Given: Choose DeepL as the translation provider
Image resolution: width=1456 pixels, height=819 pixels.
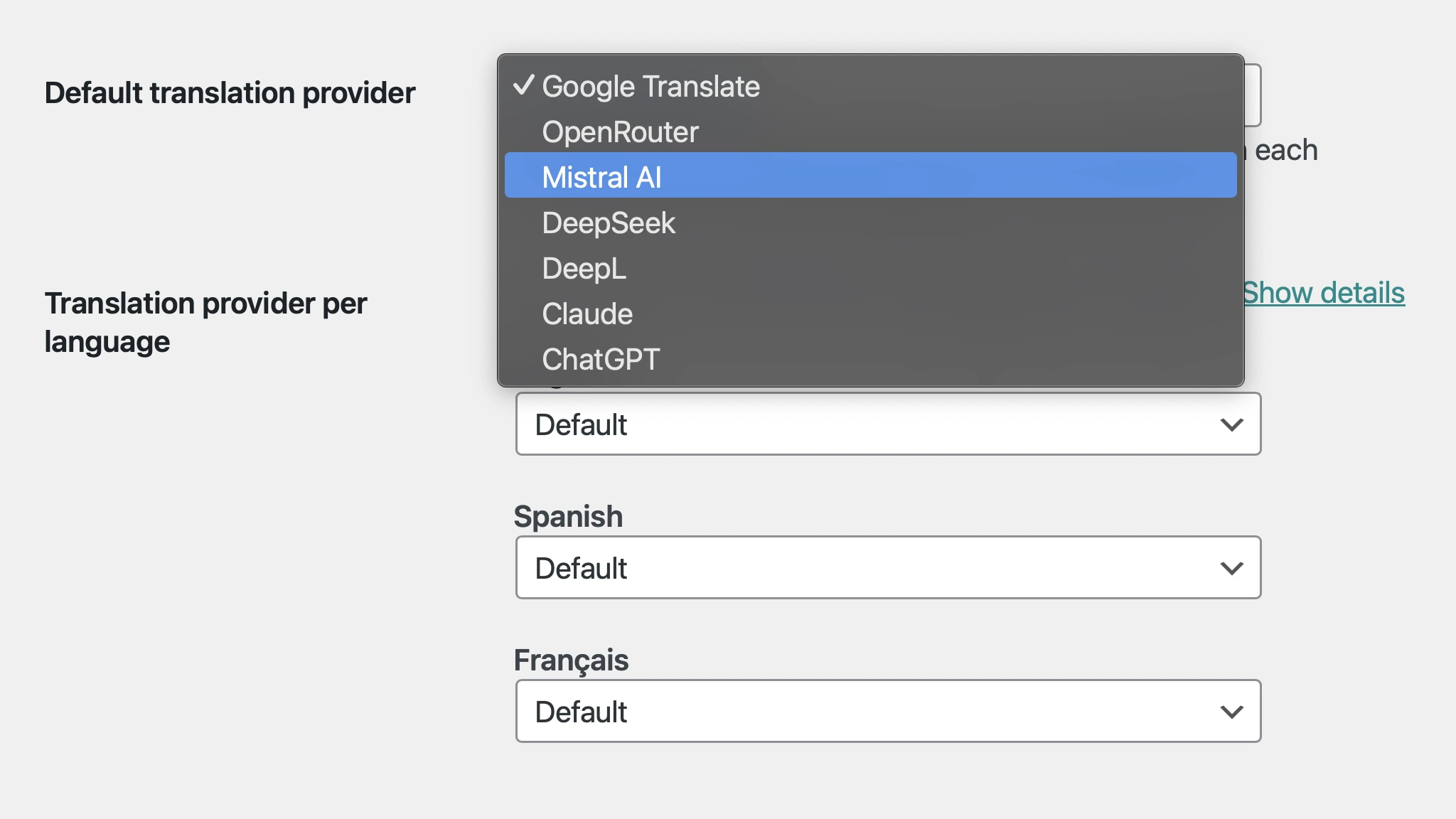Looking at the screenshot, I should [x=583, y=268].
